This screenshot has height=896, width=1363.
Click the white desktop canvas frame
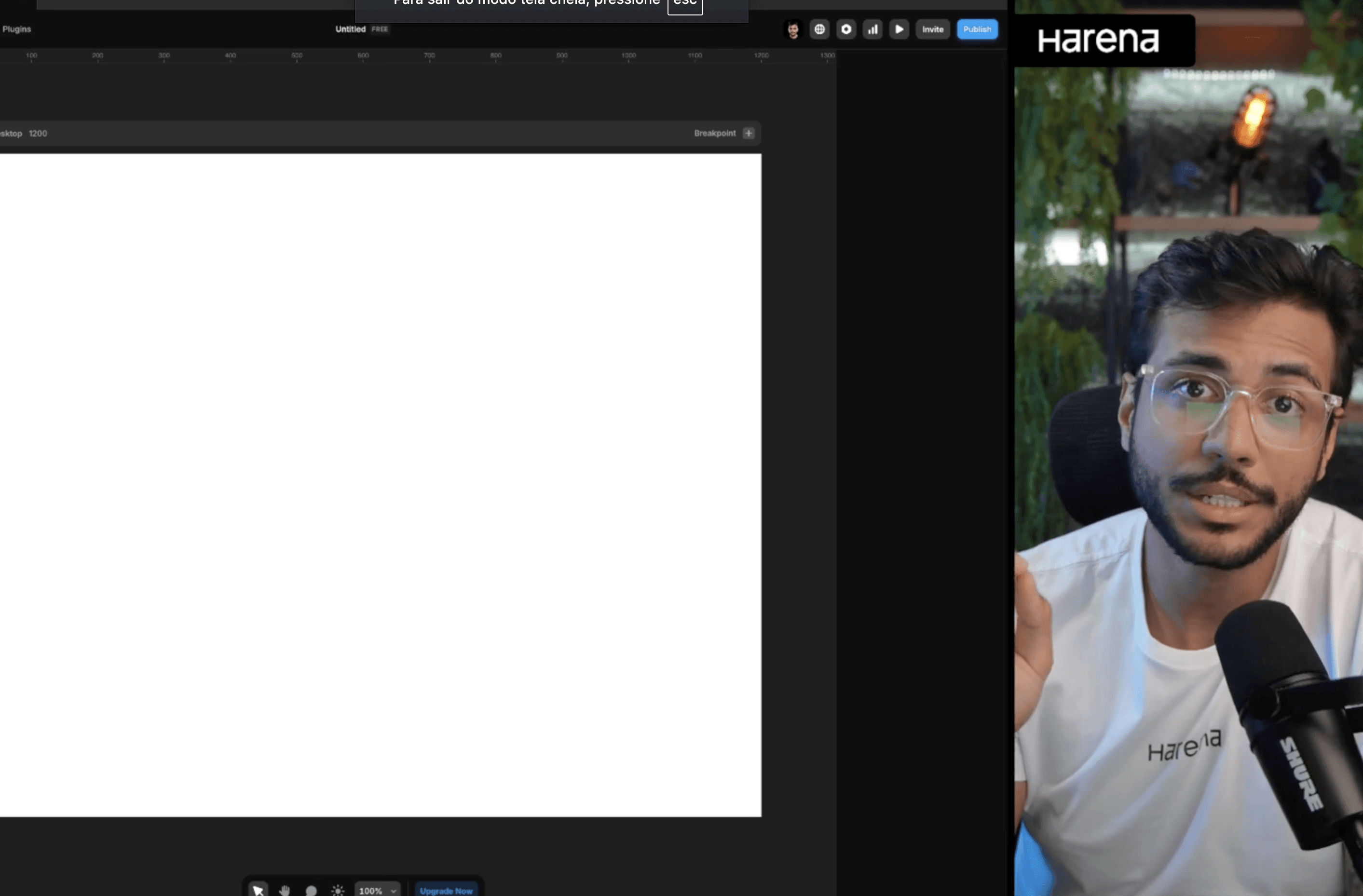click(380, 485)
